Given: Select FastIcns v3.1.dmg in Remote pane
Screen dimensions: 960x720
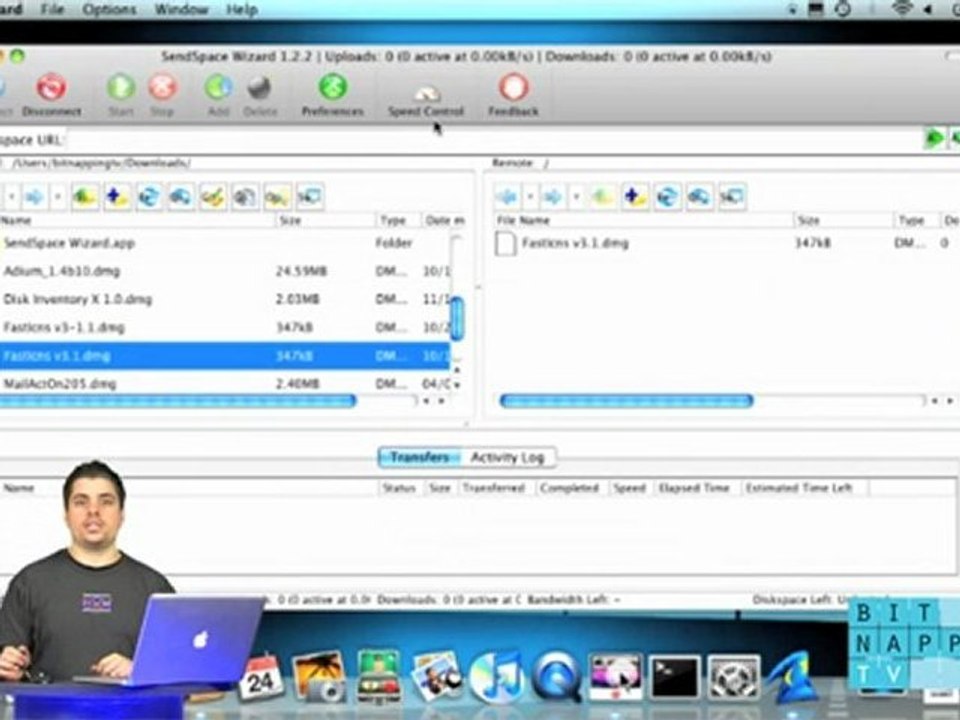Looking at the screenshot, I should [726, 243].
